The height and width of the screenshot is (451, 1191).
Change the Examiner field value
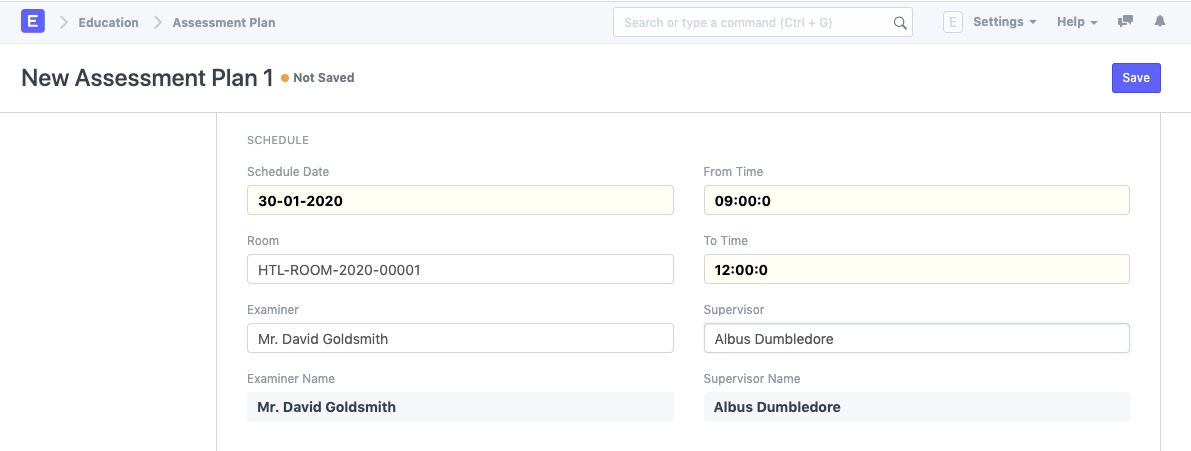pos(460,338)
